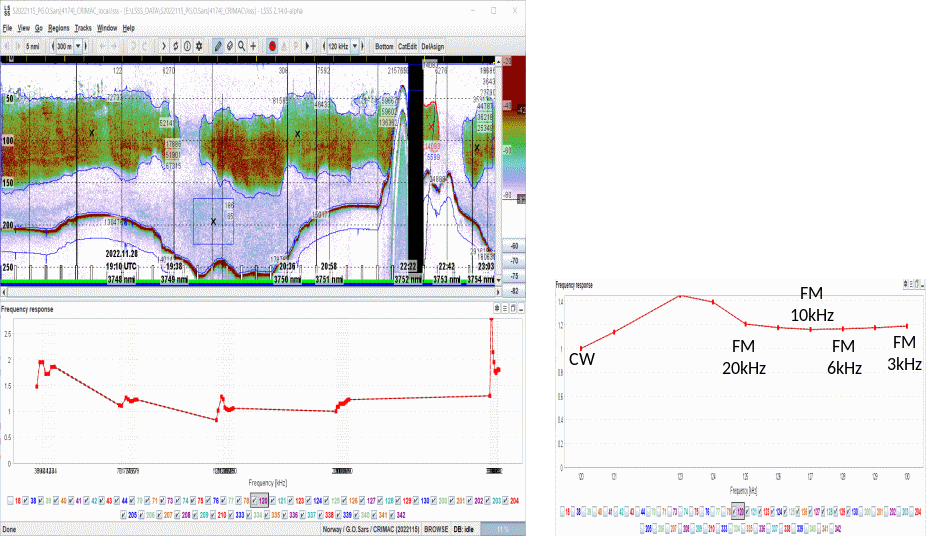Toggle checkbox for category 75

pos(192,501)
